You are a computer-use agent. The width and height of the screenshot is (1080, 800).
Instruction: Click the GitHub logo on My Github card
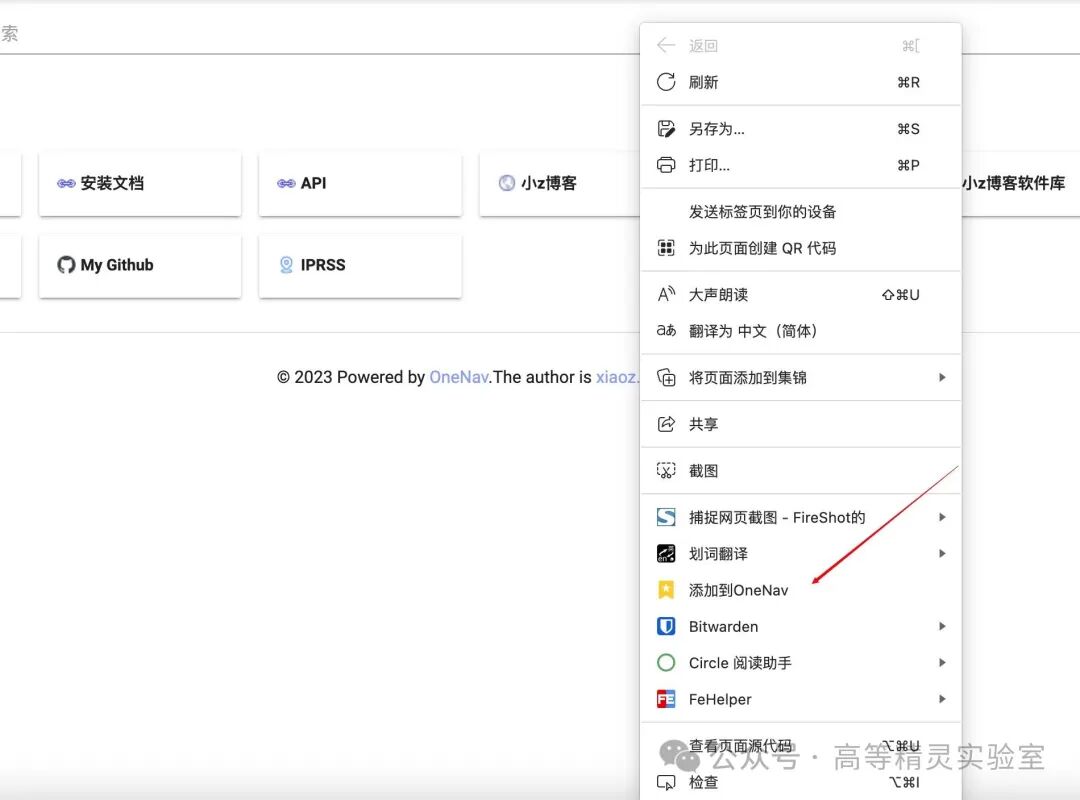pos(66,265)
